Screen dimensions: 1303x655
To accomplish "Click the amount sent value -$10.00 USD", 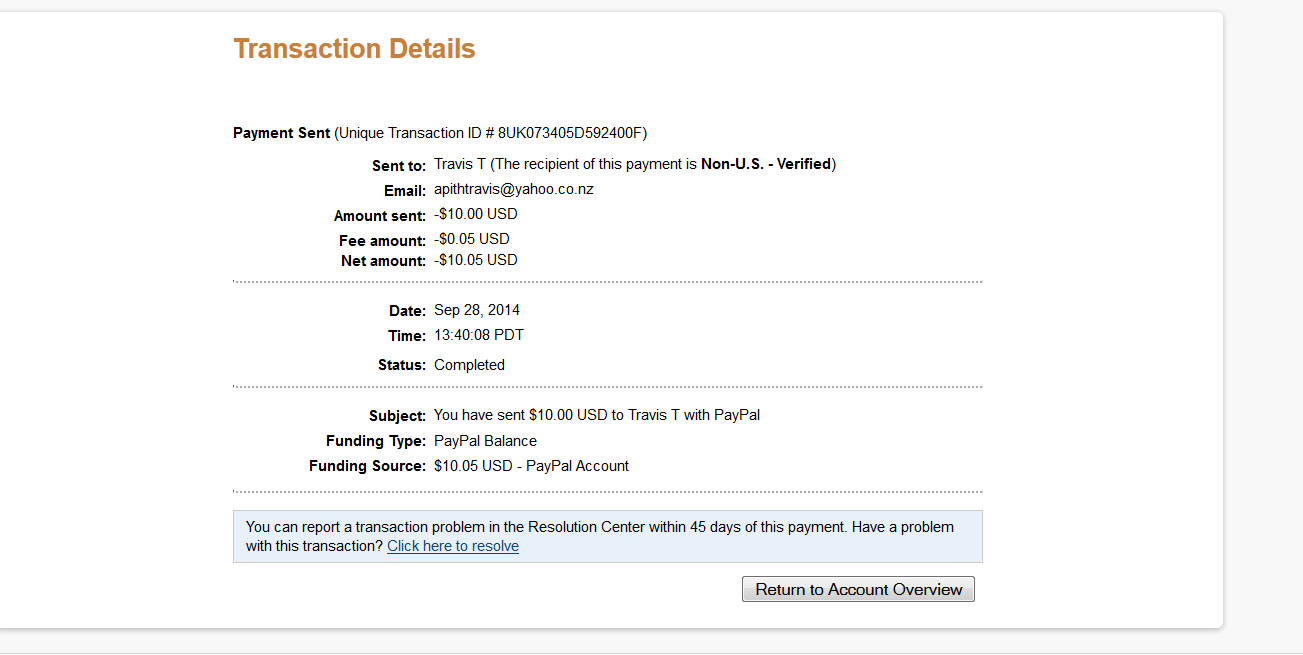I will click(x=475, y=214).
